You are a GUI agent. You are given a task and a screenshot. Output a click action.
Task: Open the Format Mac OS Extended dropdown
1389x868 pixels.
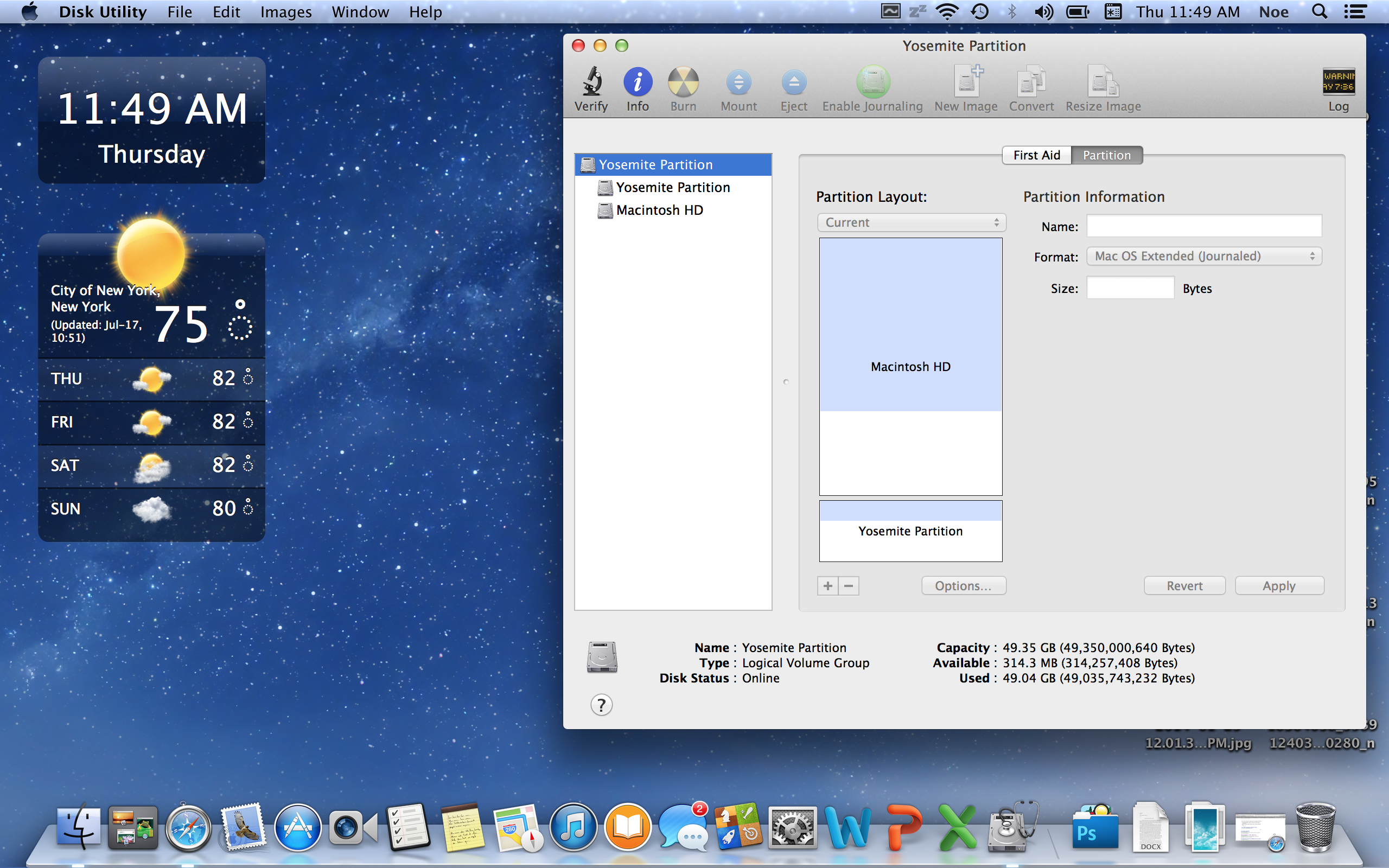[x=1204, y=256]
